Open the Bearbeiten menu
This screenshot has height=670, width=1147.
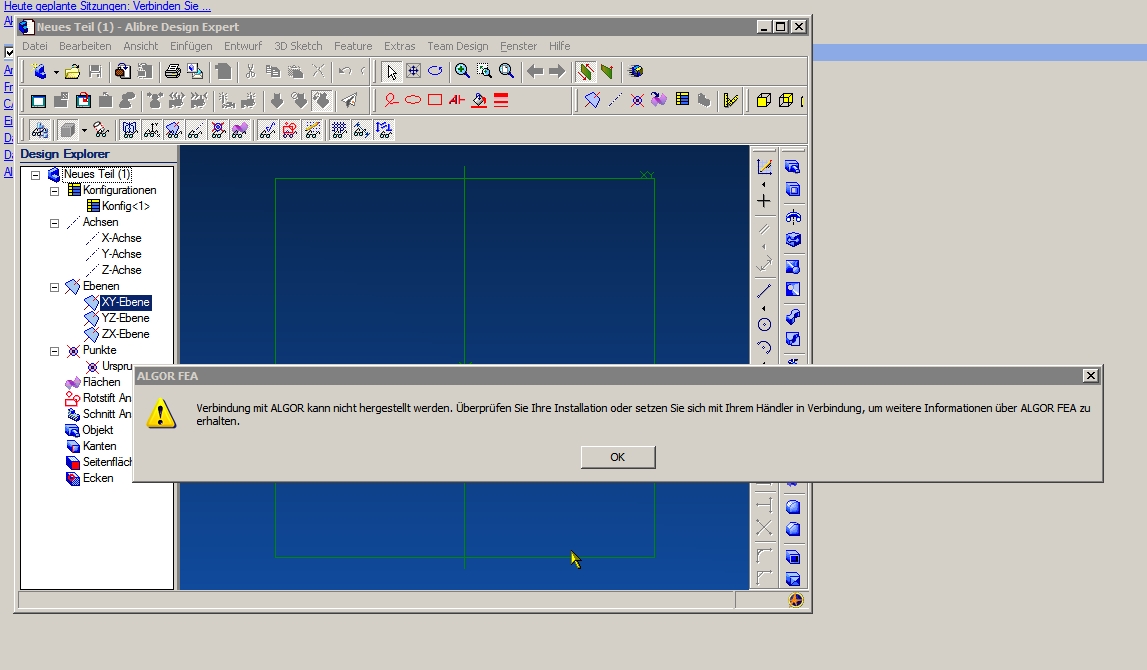pyautogui.click(x=86, y=46)
